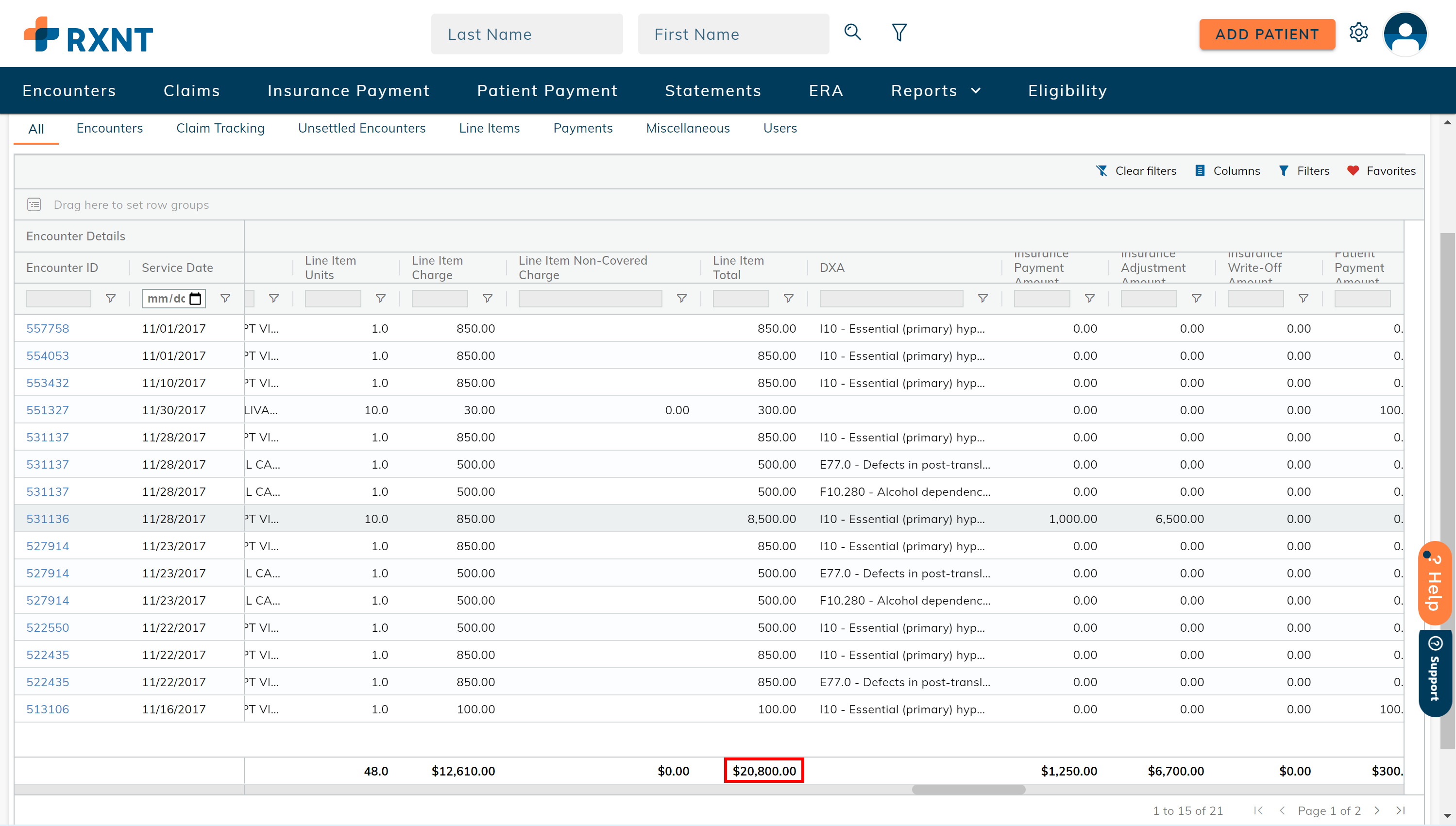Open encounter link 522550

coord(48,627)
